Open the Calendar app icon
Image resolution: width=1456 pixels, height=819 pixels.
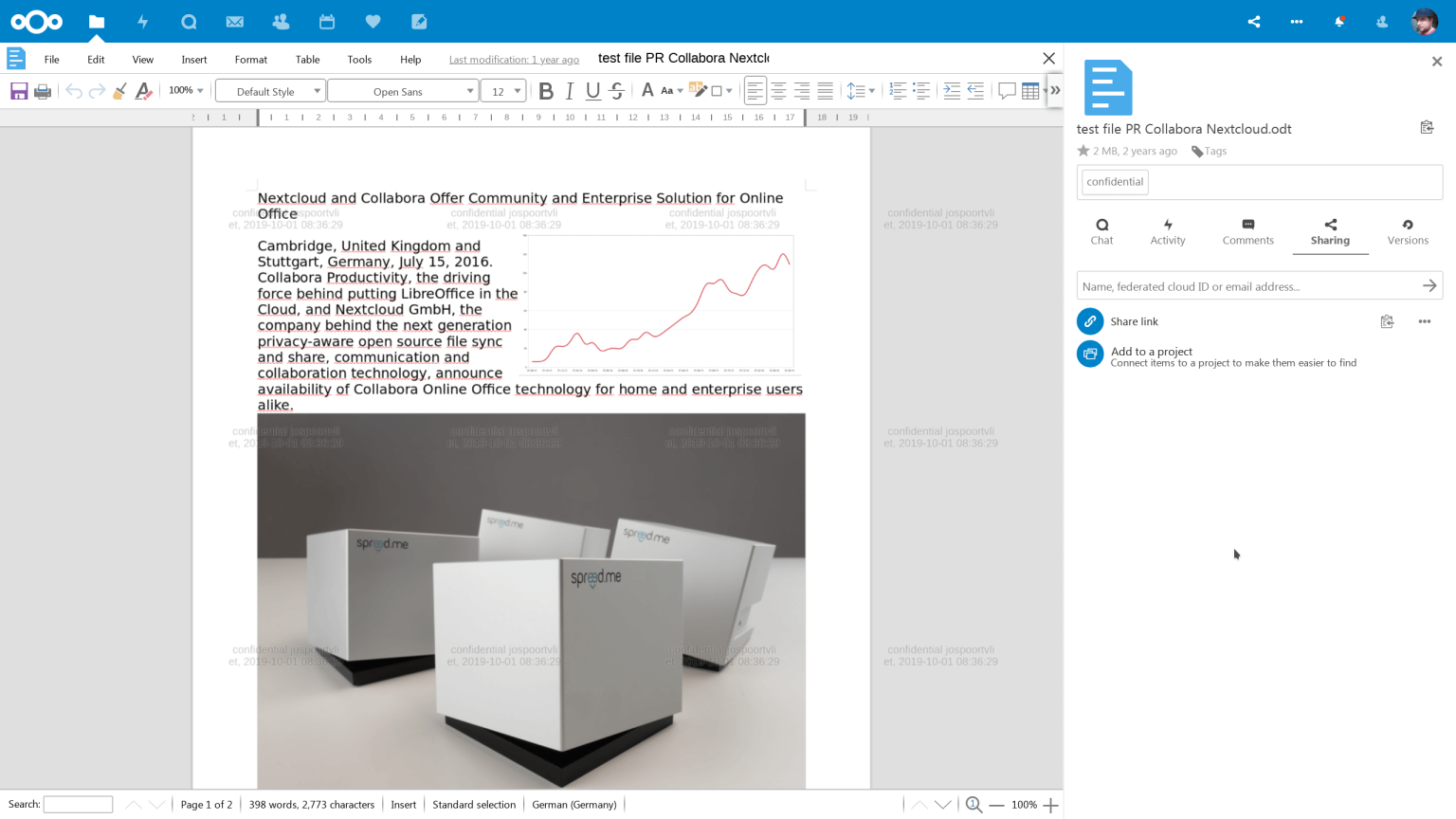[x=326, y=21]
